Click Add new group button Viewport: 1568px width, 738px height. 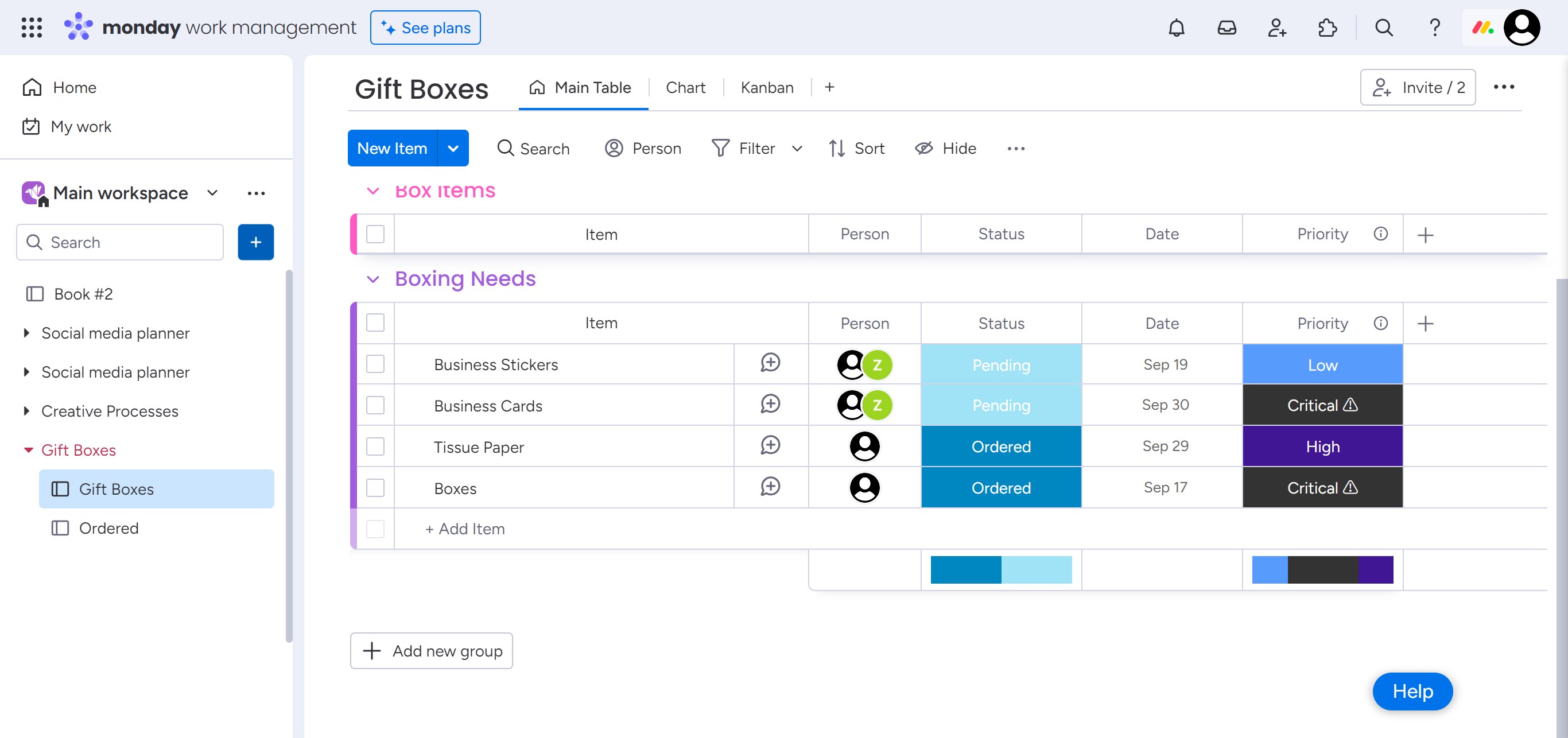[x=432, y=651]
